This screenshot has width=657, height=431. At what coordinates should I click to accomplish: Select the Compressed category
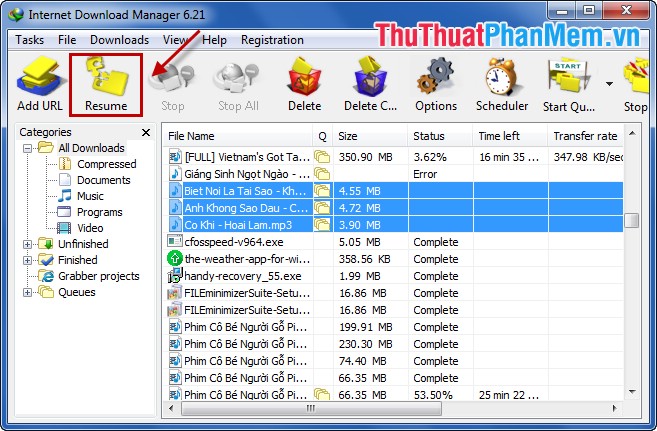[x=106, y=164]
